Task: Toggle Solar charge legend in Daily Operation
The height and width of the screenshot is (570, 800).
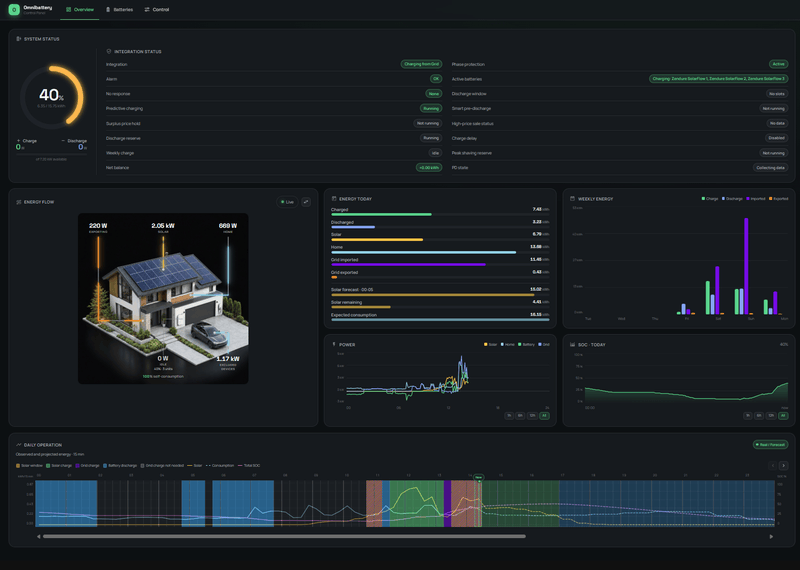Action: 59,465
